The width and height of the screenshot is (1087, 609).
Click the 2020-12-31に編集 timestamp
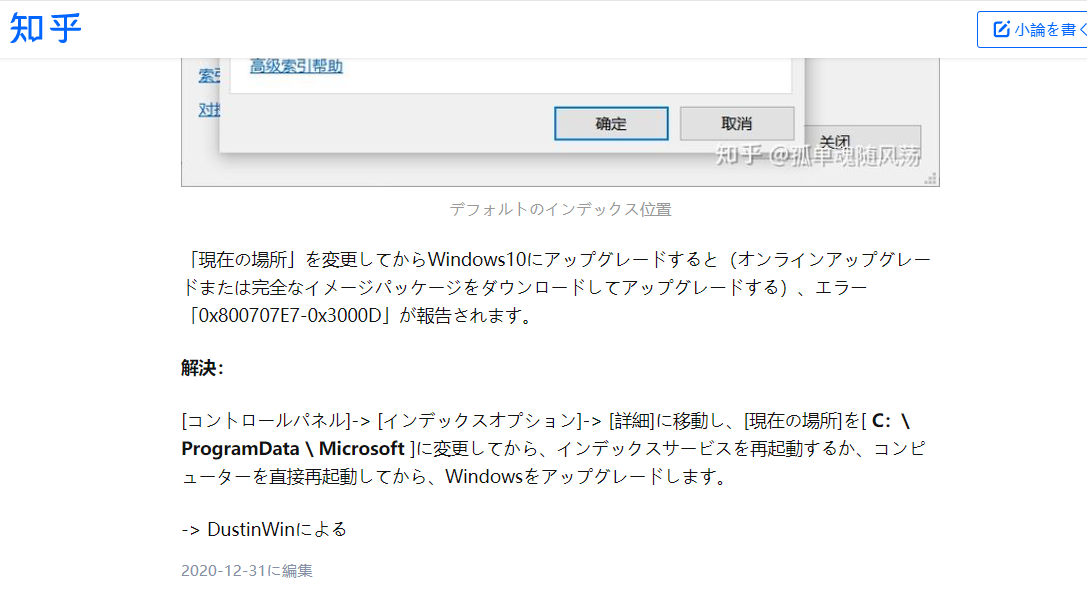(247, 571)
